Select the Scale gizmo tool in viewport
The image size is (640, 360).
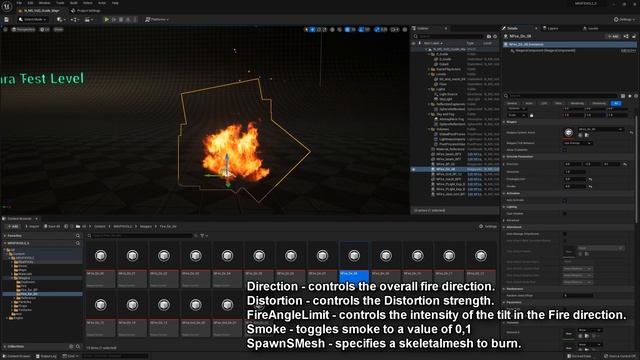325,29
